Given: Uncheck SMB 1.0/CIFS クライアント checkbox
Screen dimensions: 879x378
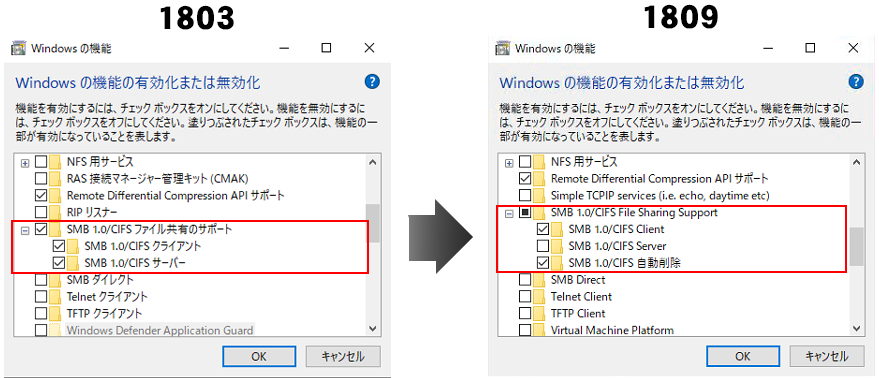Looking at the screenshot, I should pyautogui.click(x=58, y=246).
